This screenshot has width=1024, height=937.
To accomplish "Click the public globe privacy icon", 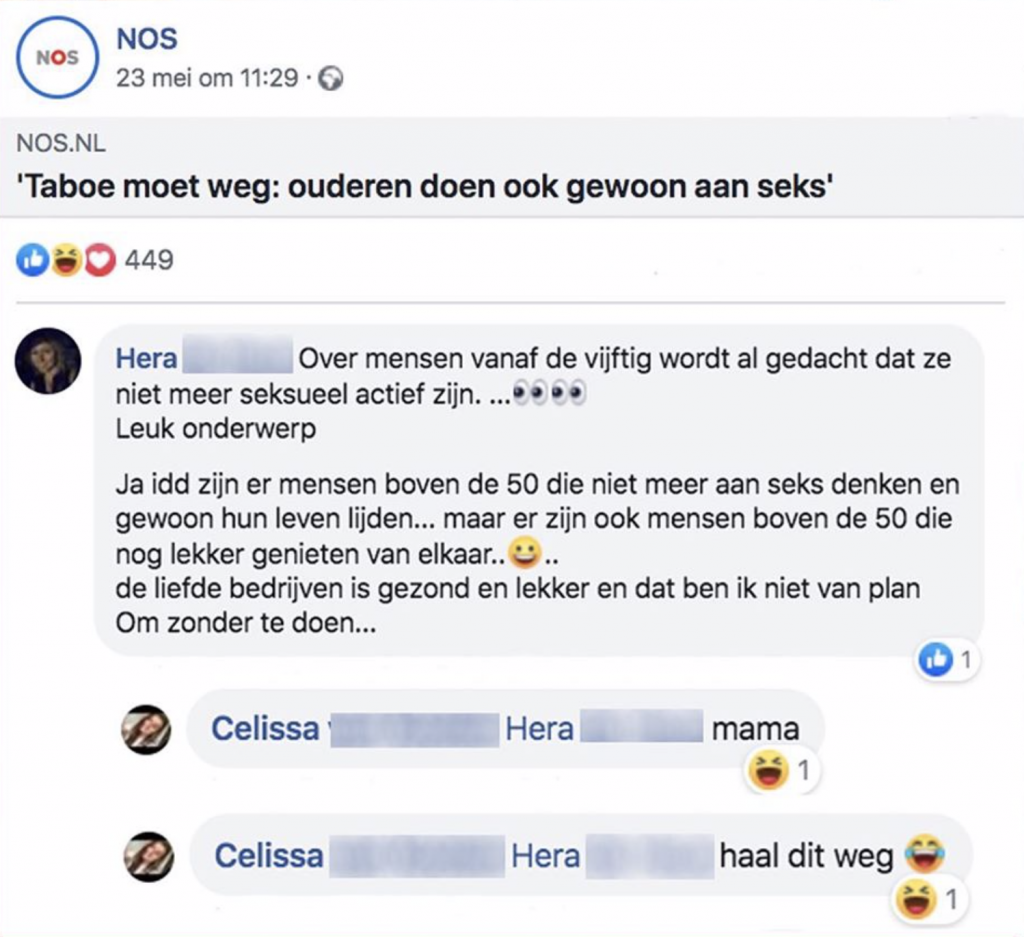I will click(331, 79).
